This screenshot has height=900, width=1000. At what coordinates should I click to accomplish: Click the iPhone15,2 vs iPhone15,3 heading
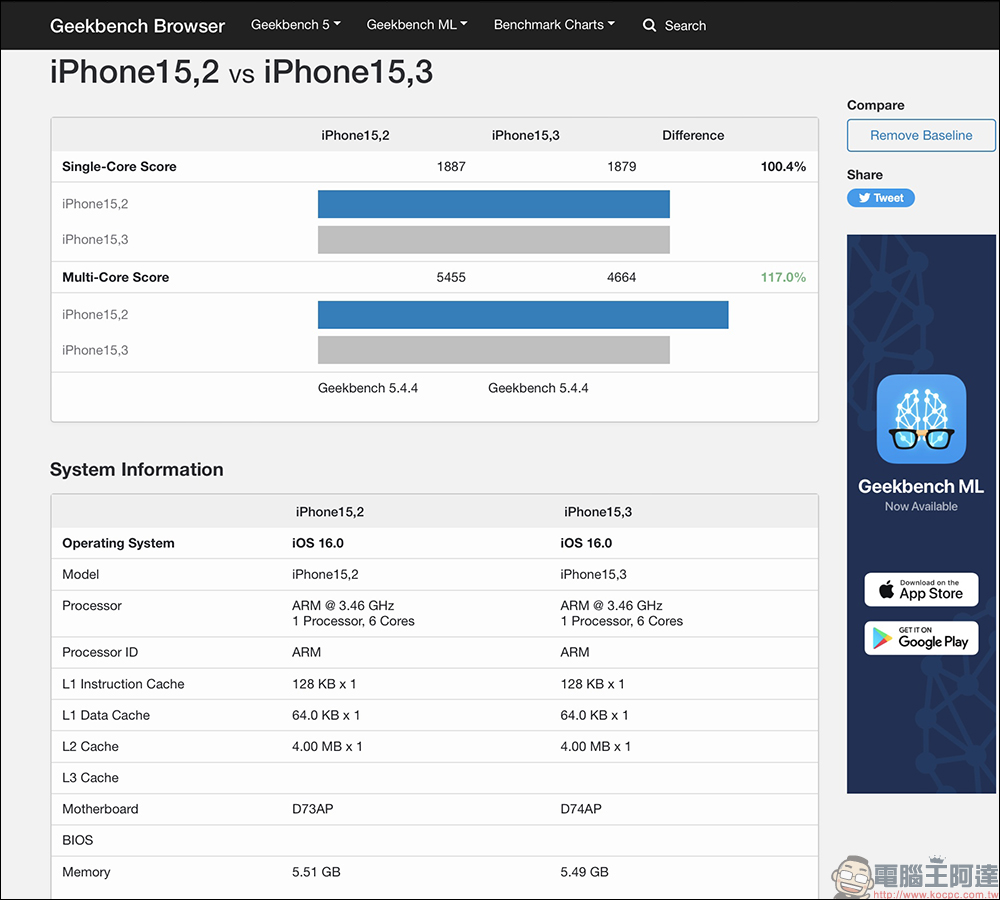(241, 73)
